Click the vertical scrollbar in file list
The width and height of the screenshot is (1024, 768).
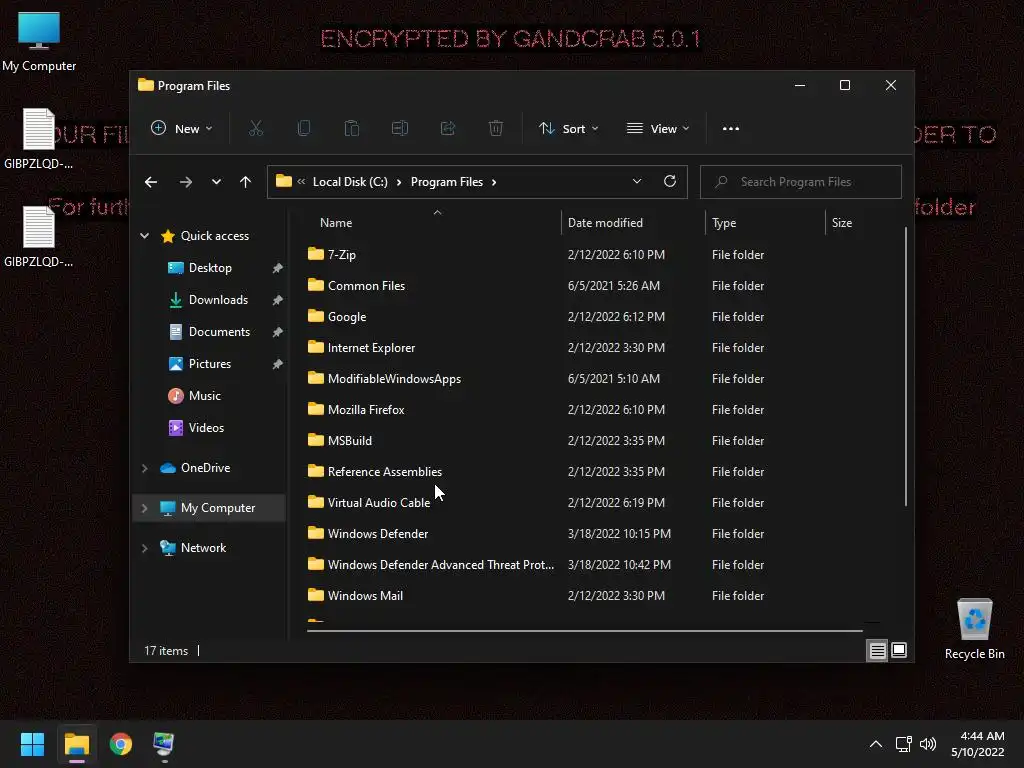click(906, 366)
